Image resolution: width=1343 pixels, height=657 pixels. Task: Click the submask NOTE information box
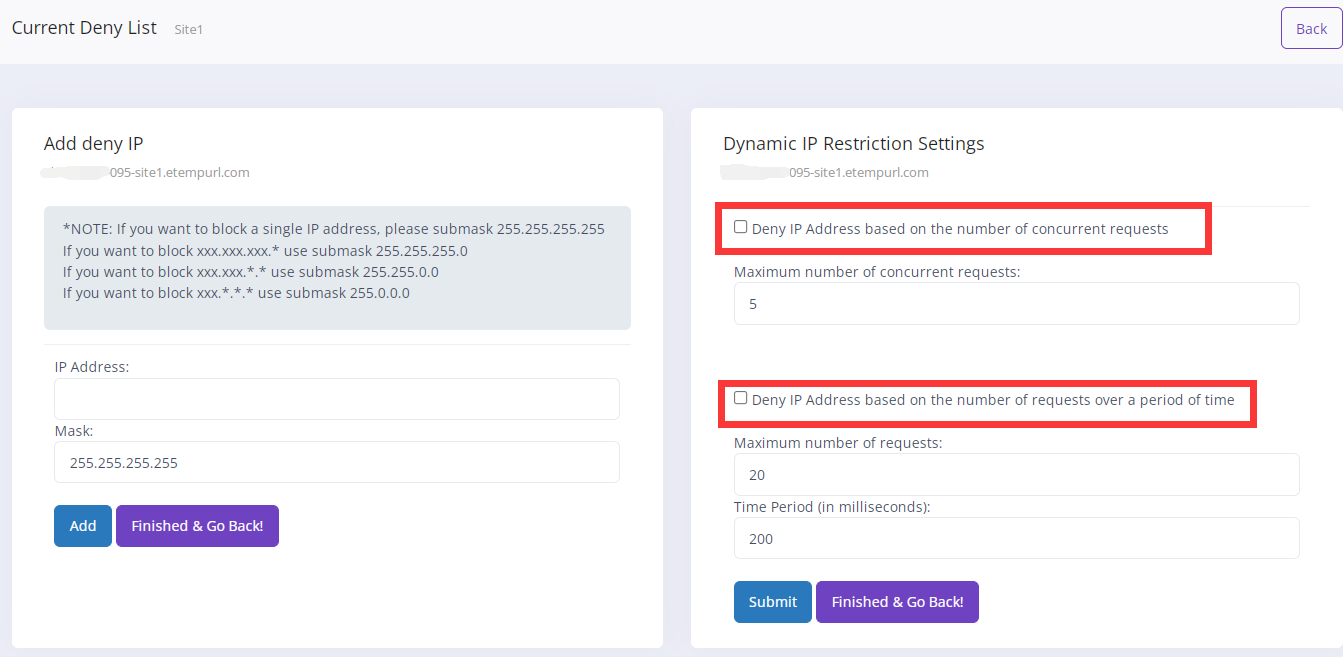coord(337,267)
